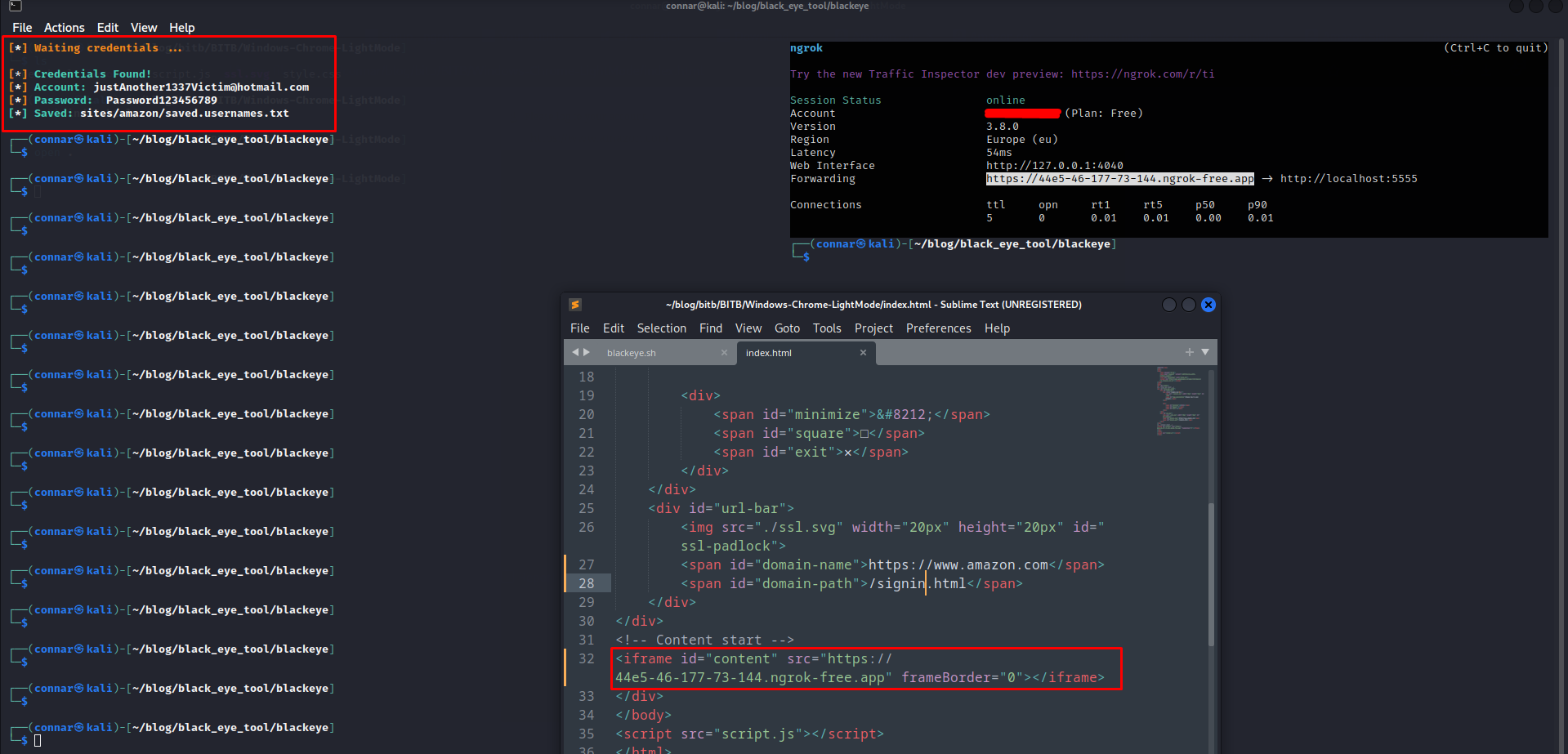
Task: Switch to blackeye.sh tab
Action: tap(632, 353)
